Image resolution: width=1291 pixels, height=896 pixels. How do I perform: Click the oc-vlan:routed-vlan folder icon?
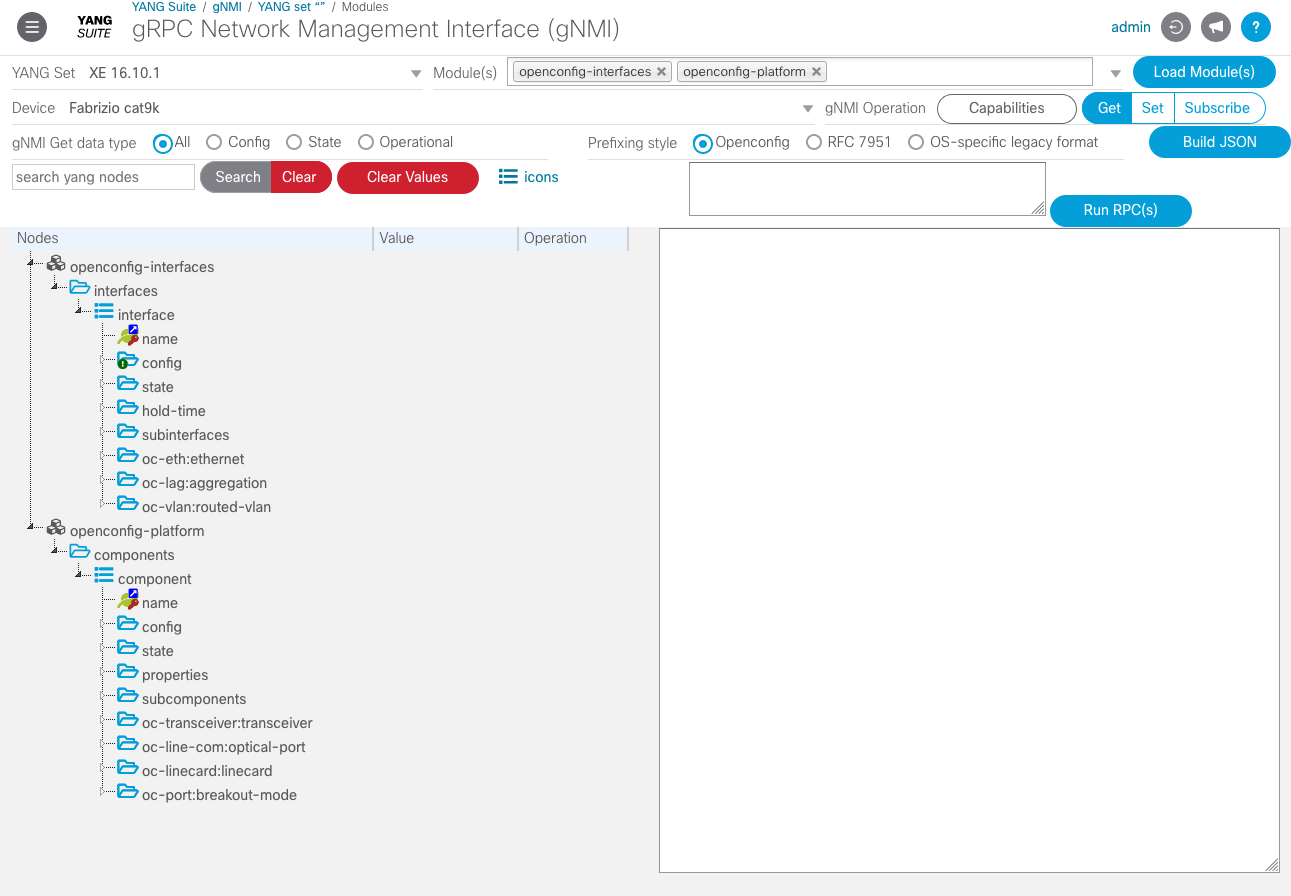(127, 505)
